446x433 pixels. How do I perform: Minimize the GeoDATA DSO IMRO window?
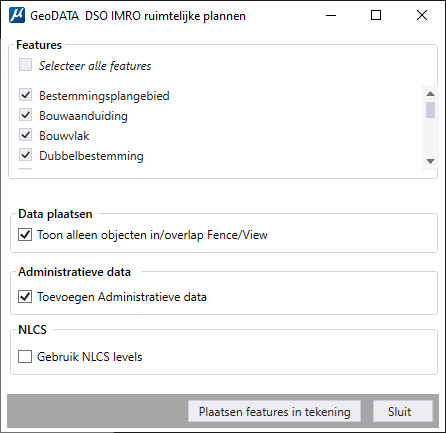pos(331,15)
